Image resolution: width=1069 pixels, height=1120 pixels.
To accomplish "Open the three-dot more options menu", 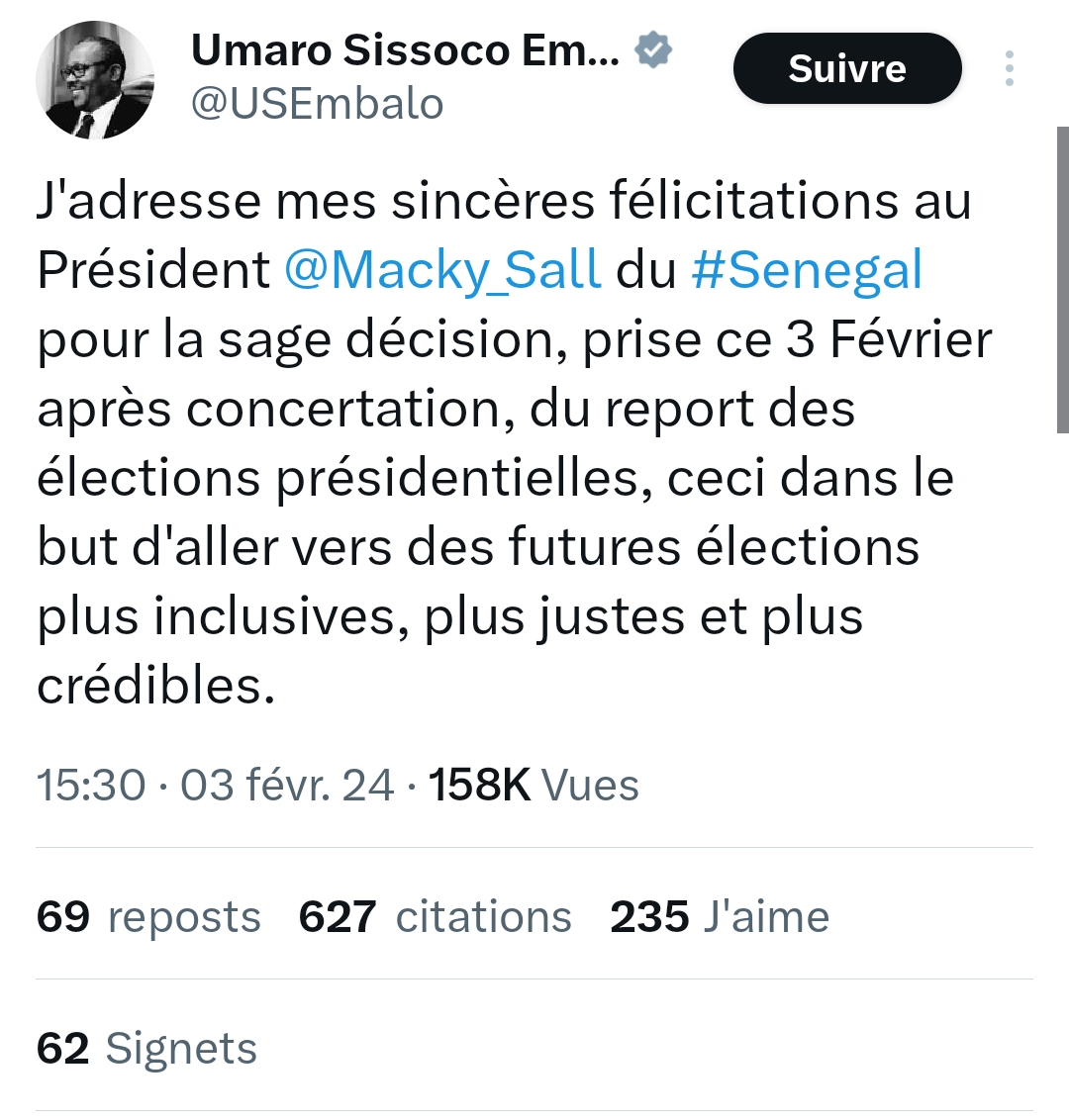I will point(1009,68).
